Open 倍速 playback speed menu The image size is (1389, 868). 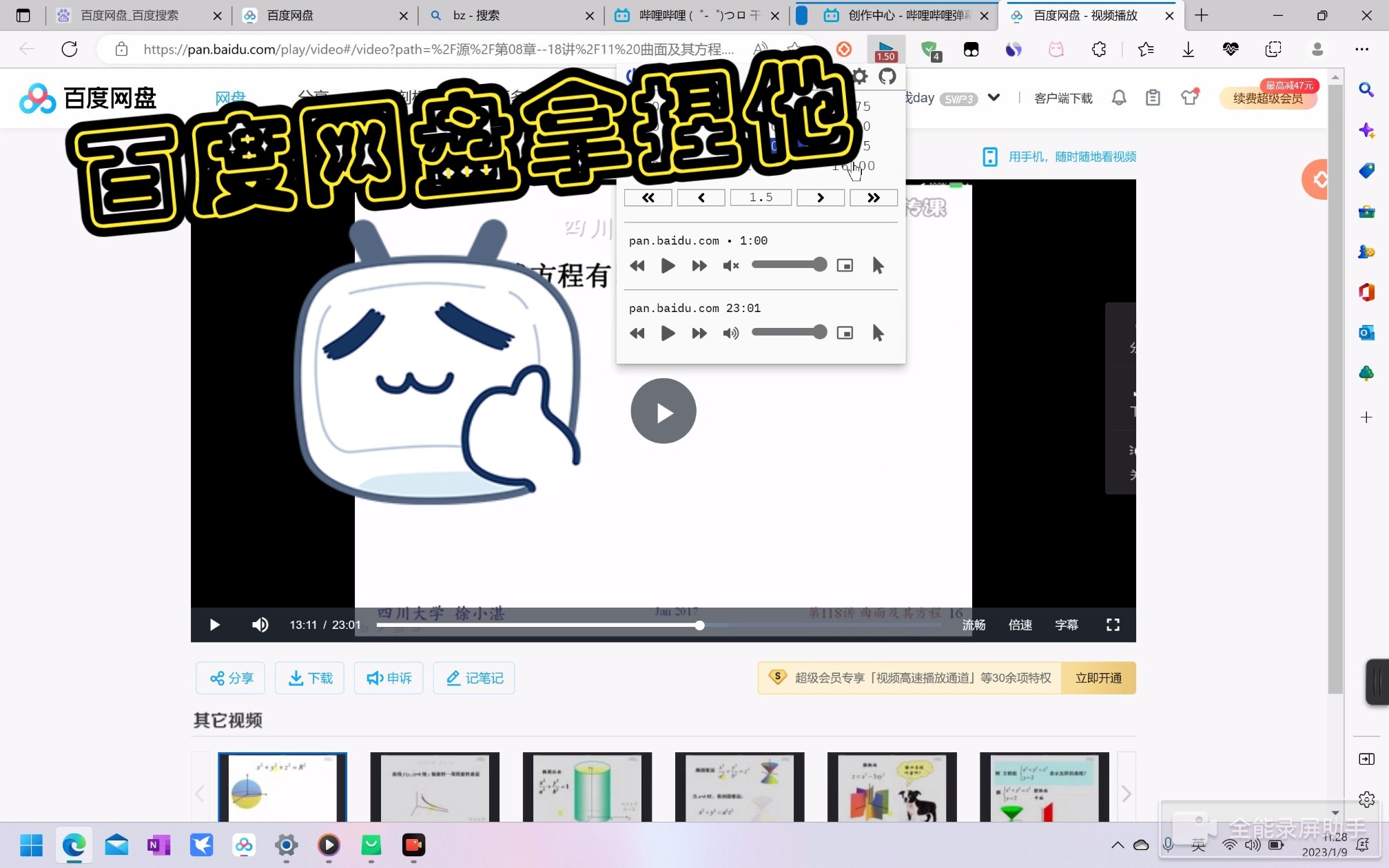(x=1020, y=625)
